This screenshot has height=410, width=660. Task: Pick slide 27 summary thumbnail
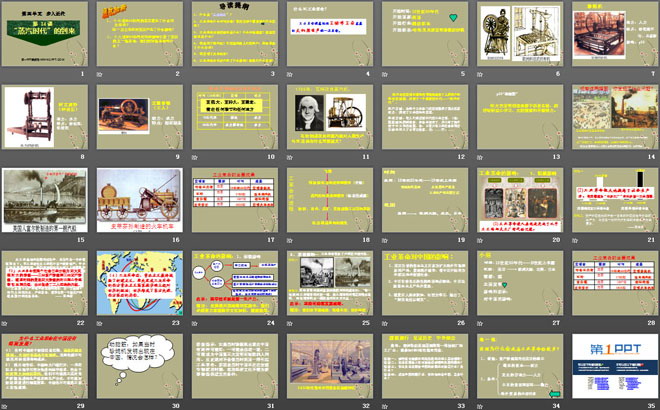tap(520, 283)
